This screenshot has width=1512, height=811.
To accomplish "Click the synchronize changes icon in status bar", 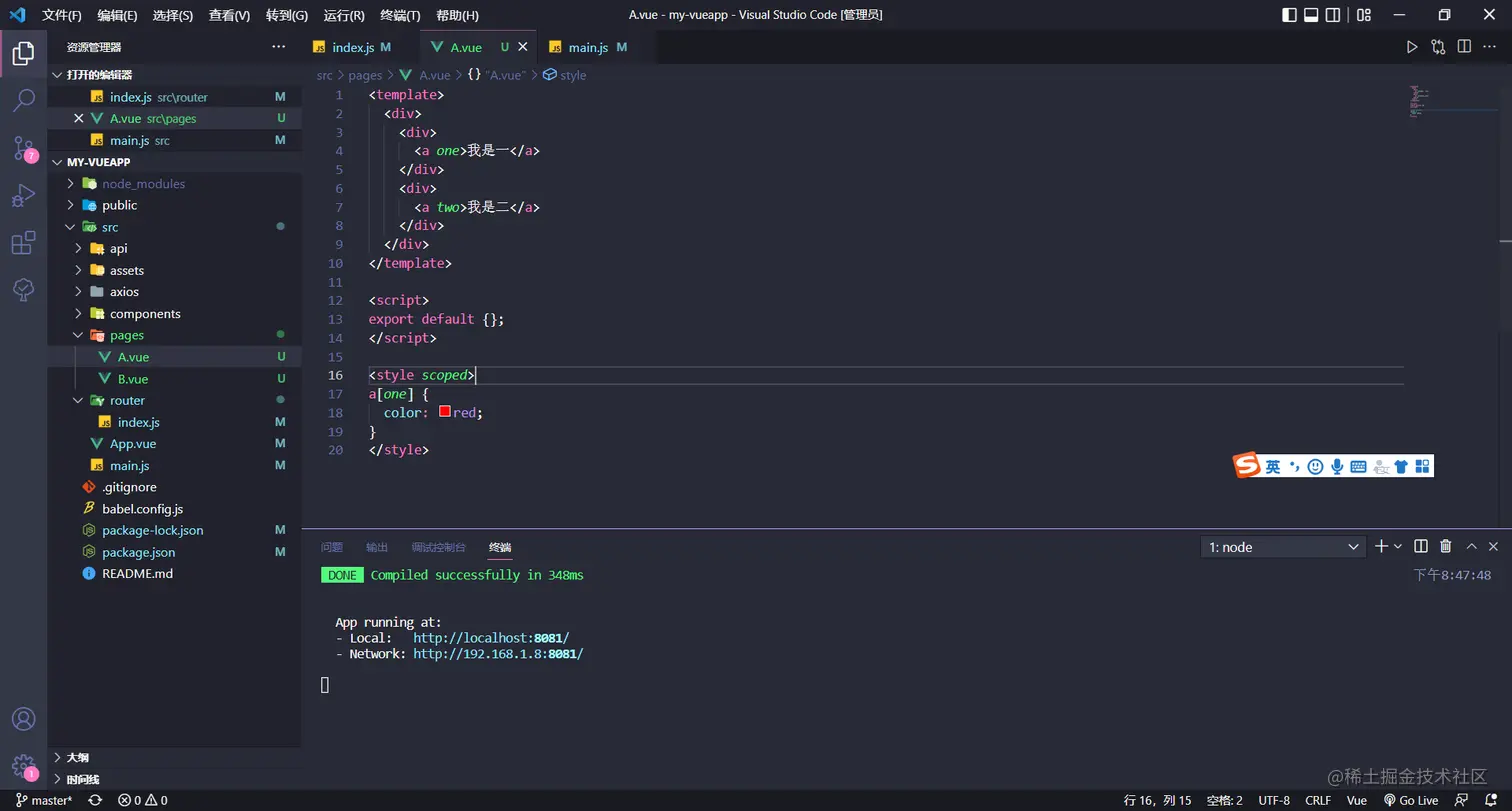I will (x=95, y=800).
